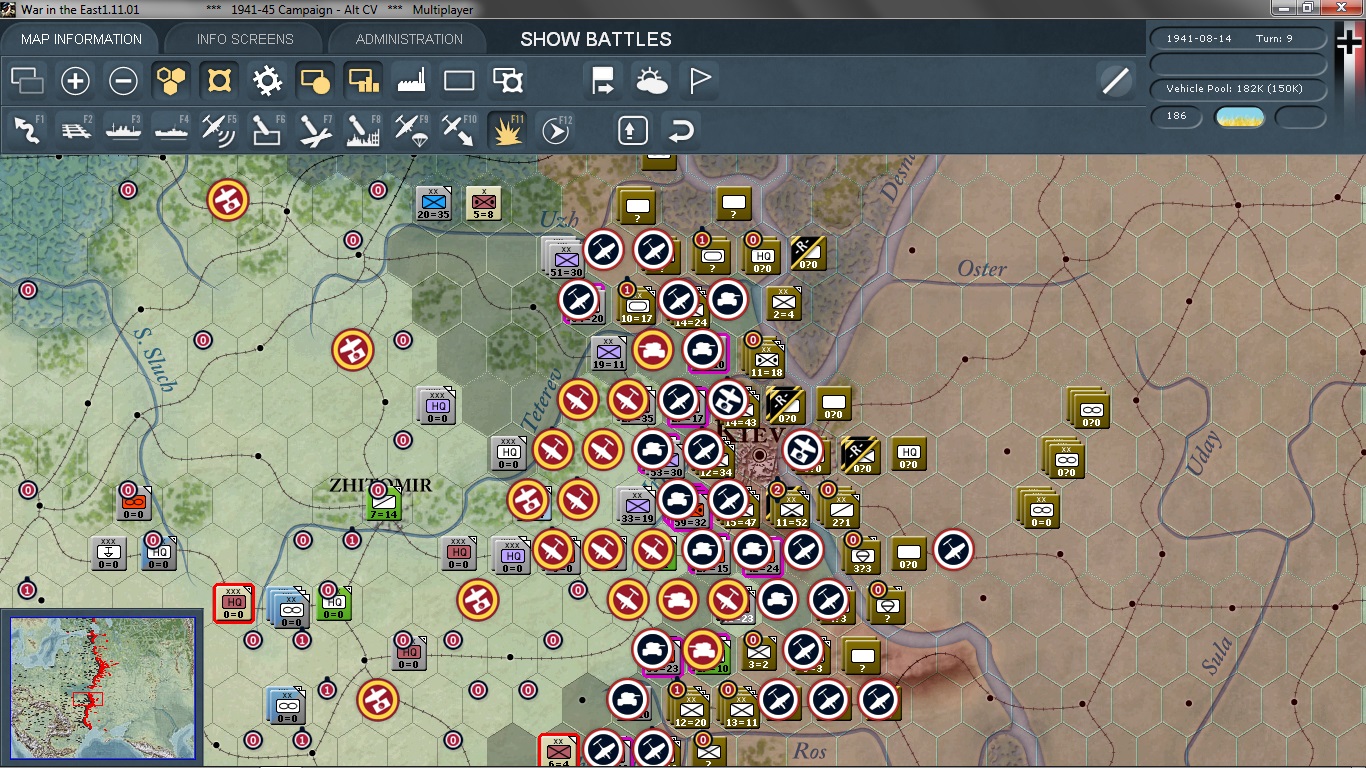Select the Soviet unit labeled 12=20

tap(691, 710)
